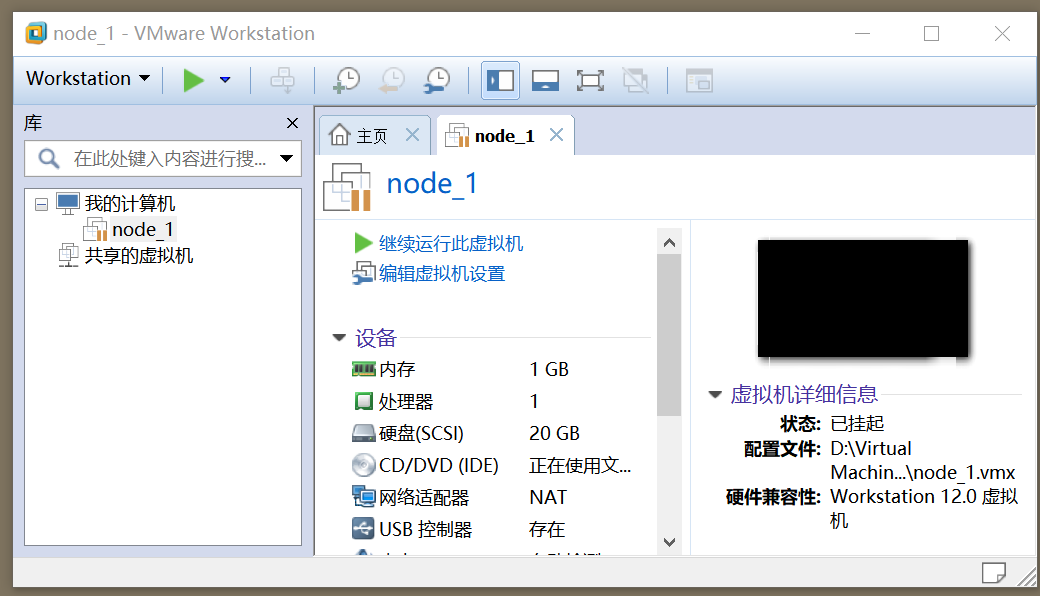Image resolution: width=1040 pixels, height=596 pixels.
Task: Toggle the library sidebar view button
Action: [500, 81]
